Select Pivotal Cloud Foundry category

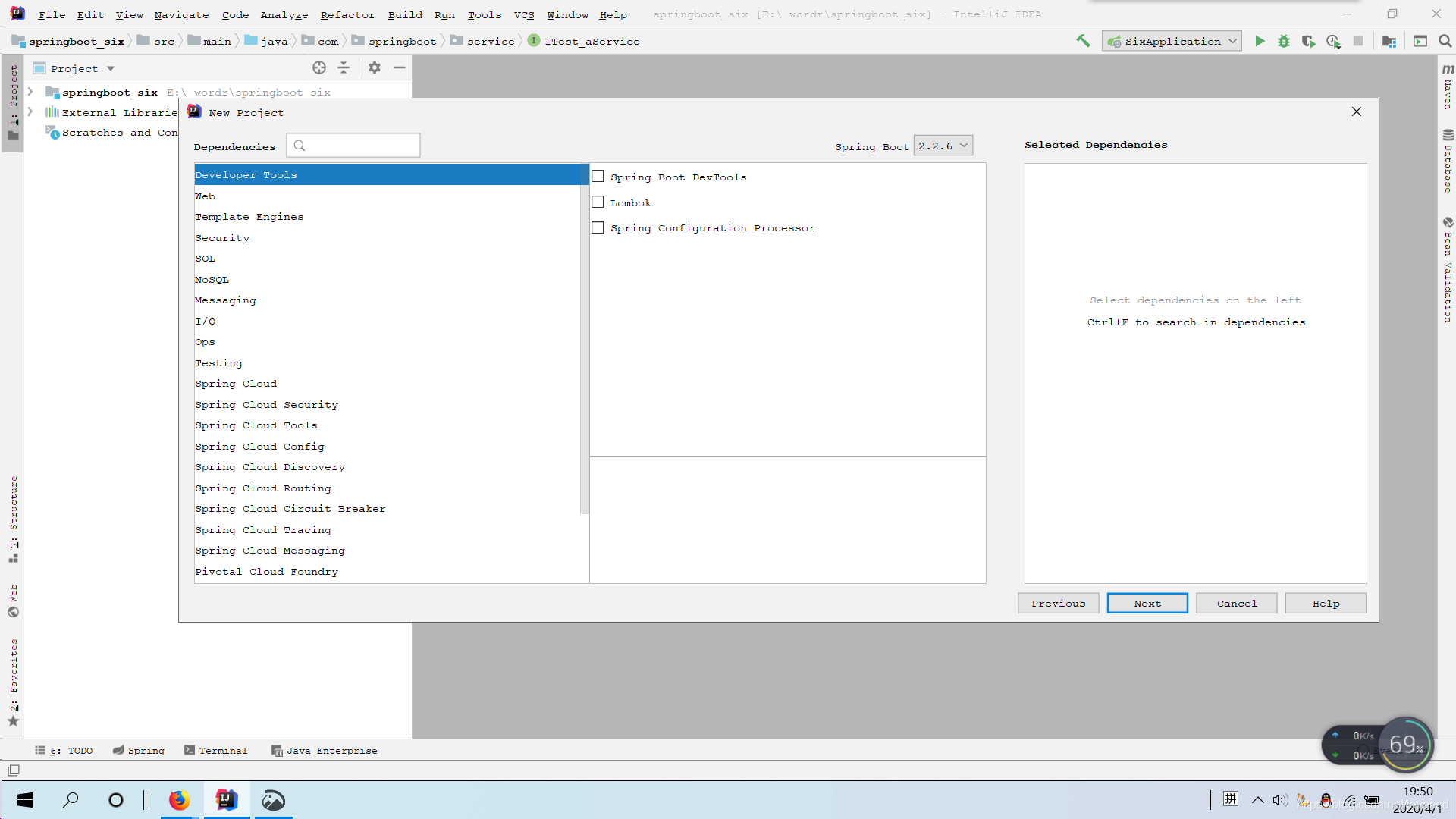387,572
